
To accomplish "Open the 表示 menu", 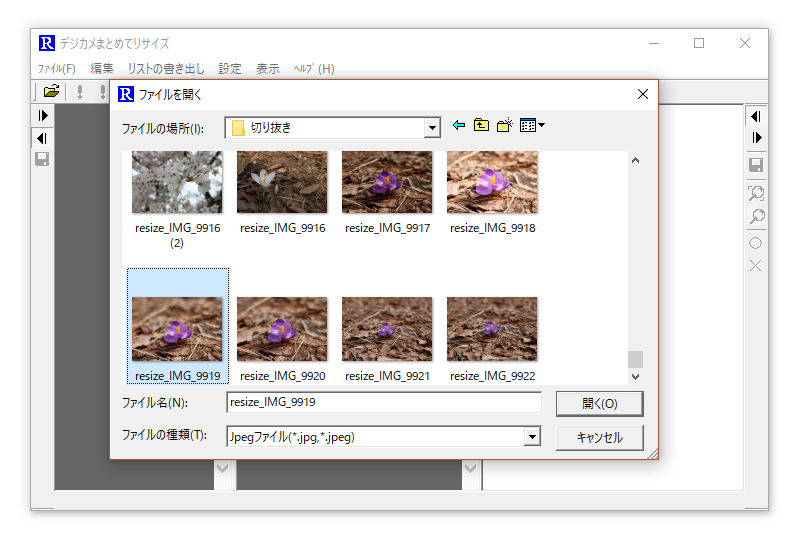I will pyautogui.click(x=267, y=69).
